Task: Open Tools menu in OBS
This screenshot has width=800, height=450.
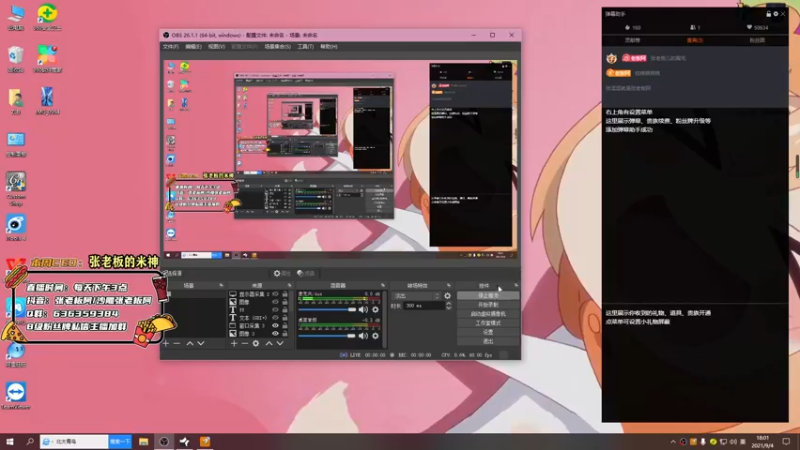Action: [306, 47]
